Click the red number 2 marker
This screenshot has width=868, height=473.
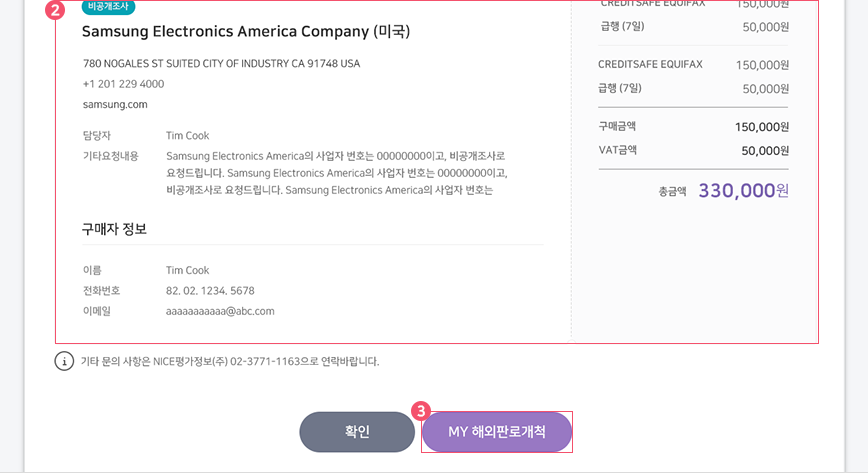coord(55,9)
